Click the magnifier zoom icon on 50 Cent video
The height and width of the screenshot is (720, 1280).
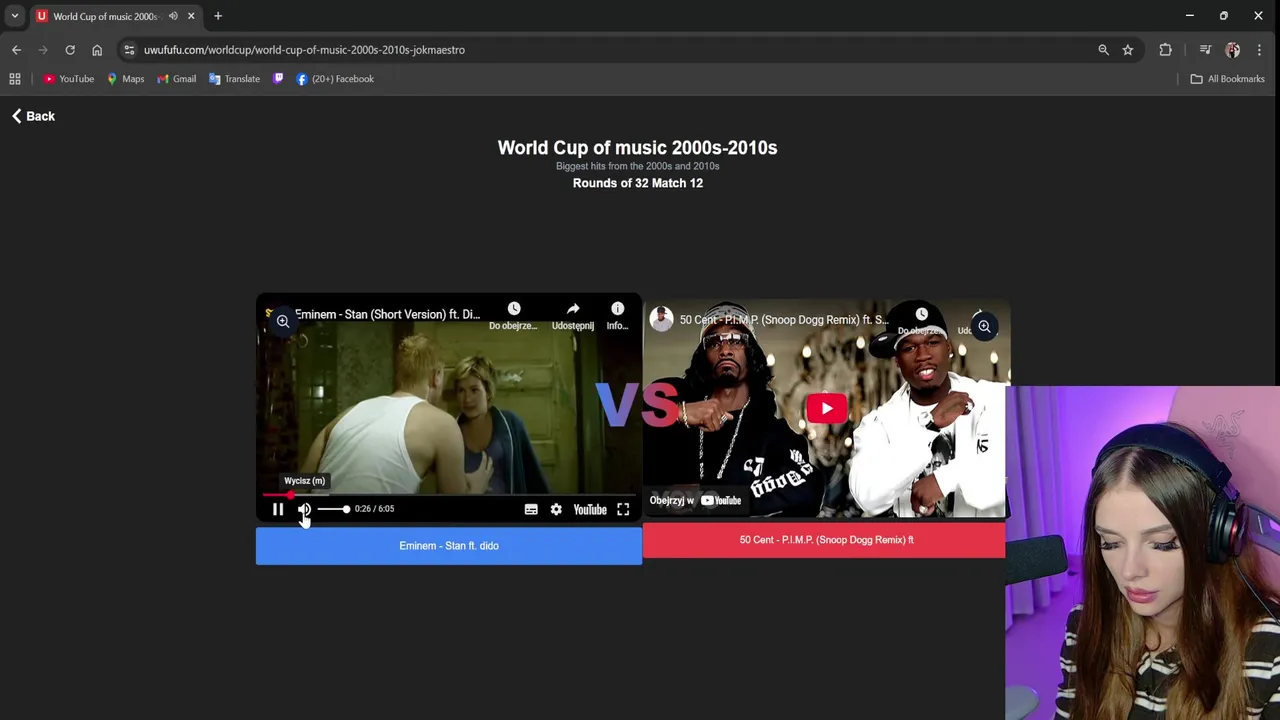click(984, 326)
